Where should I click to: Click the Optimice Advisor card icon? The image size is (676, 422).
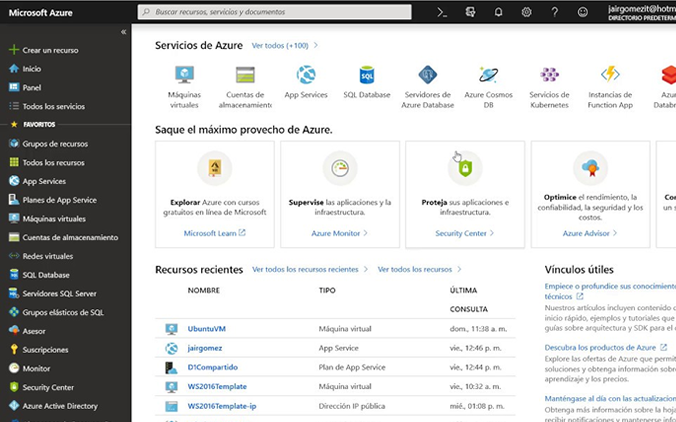[x=590, y=168]
